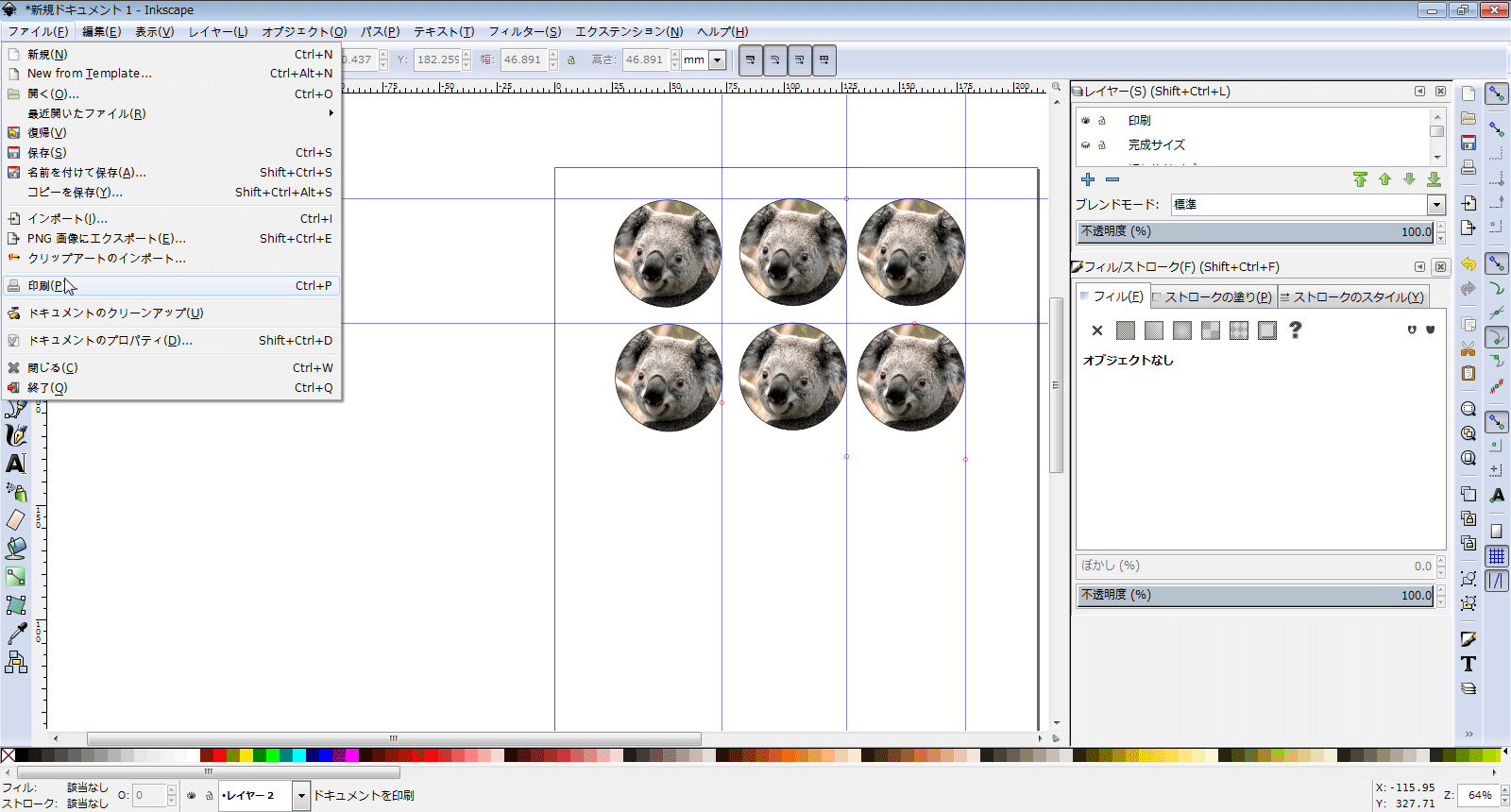Select the Text tool in the left toolbox
Viewport: 1511px width, 812px height.
[x=15, y=464]
